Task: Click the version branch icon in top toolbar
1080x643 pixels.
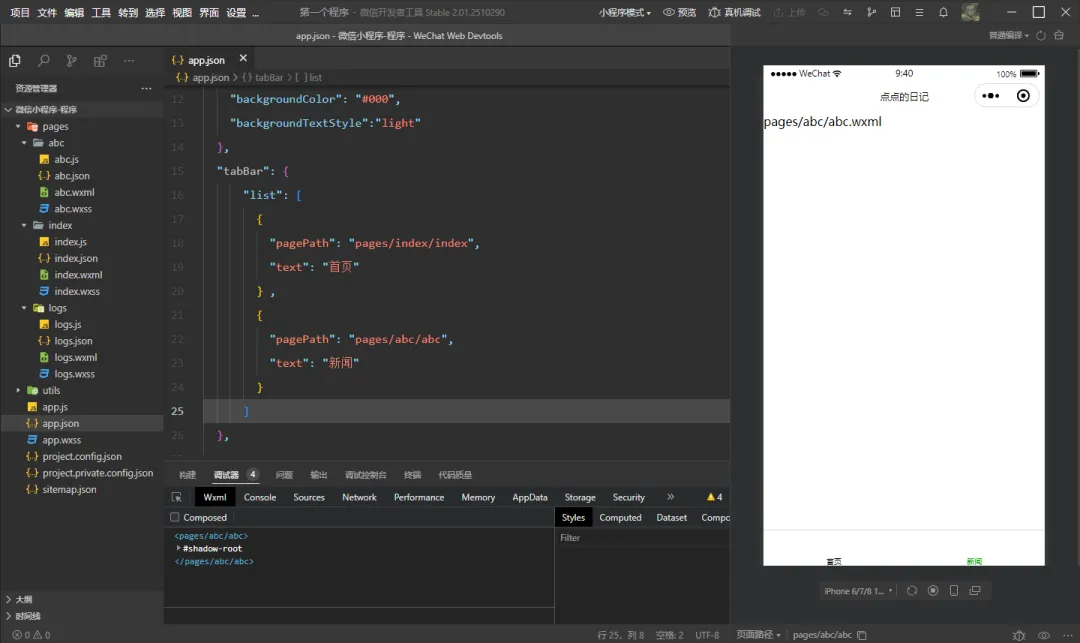Action: [x=871, y=12]
